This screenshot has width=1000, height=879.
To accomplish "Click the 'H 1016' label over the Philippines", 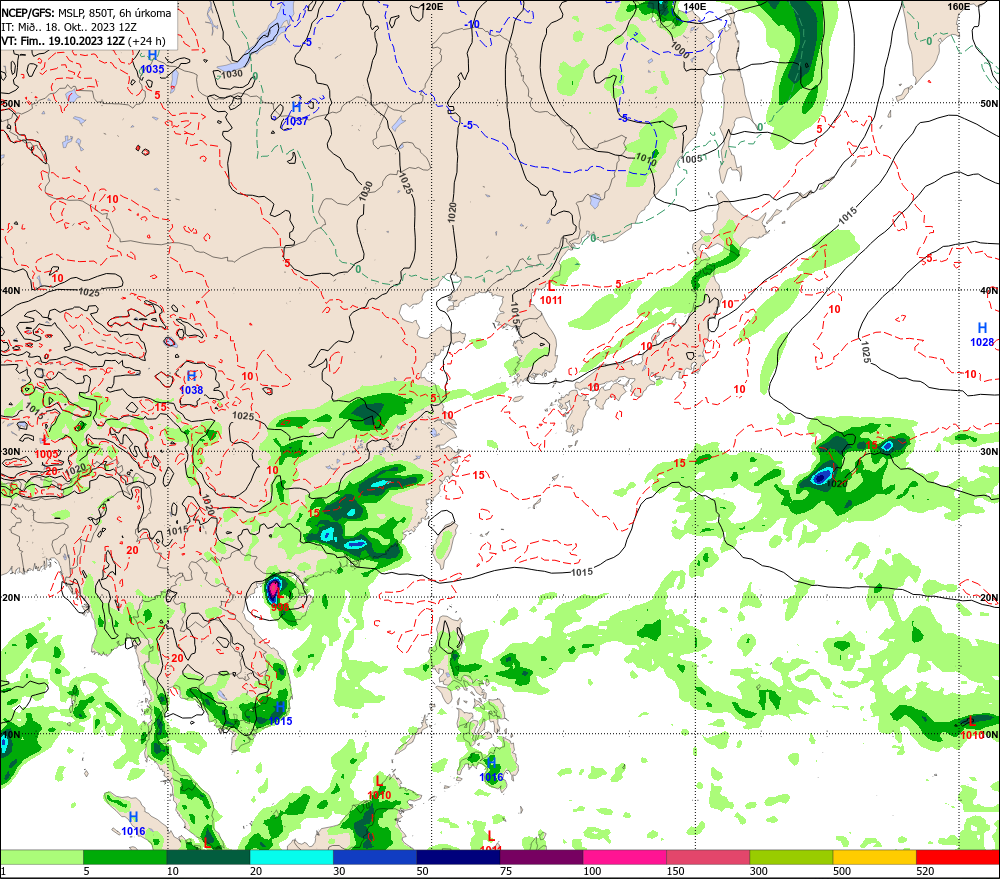I will click(x=491, y=770).
